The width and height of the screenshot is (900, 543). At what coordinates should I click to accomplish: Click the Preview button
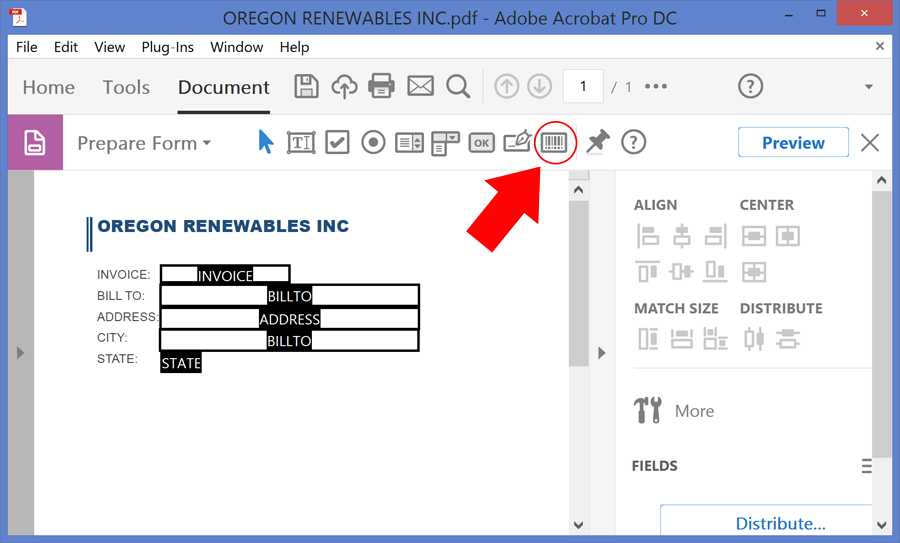coord(793,142)
